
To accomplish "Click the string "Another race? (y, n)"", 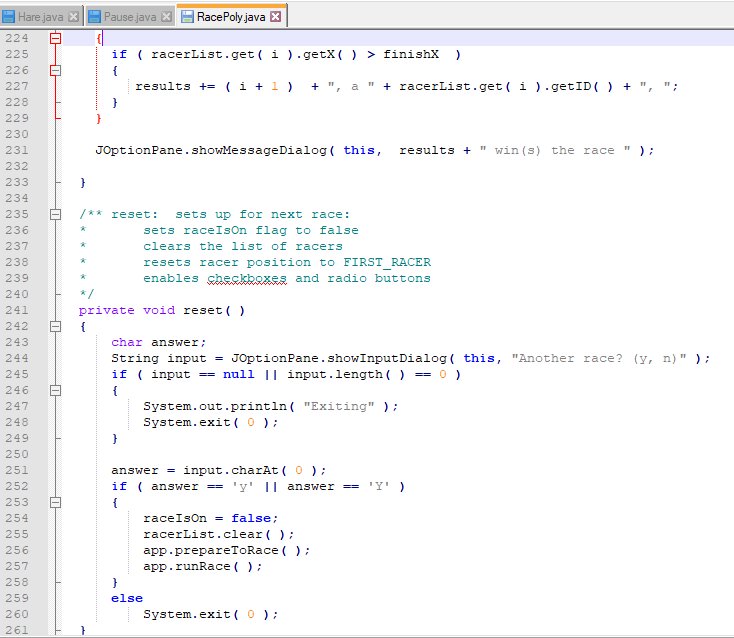I will tap(599, 358).
